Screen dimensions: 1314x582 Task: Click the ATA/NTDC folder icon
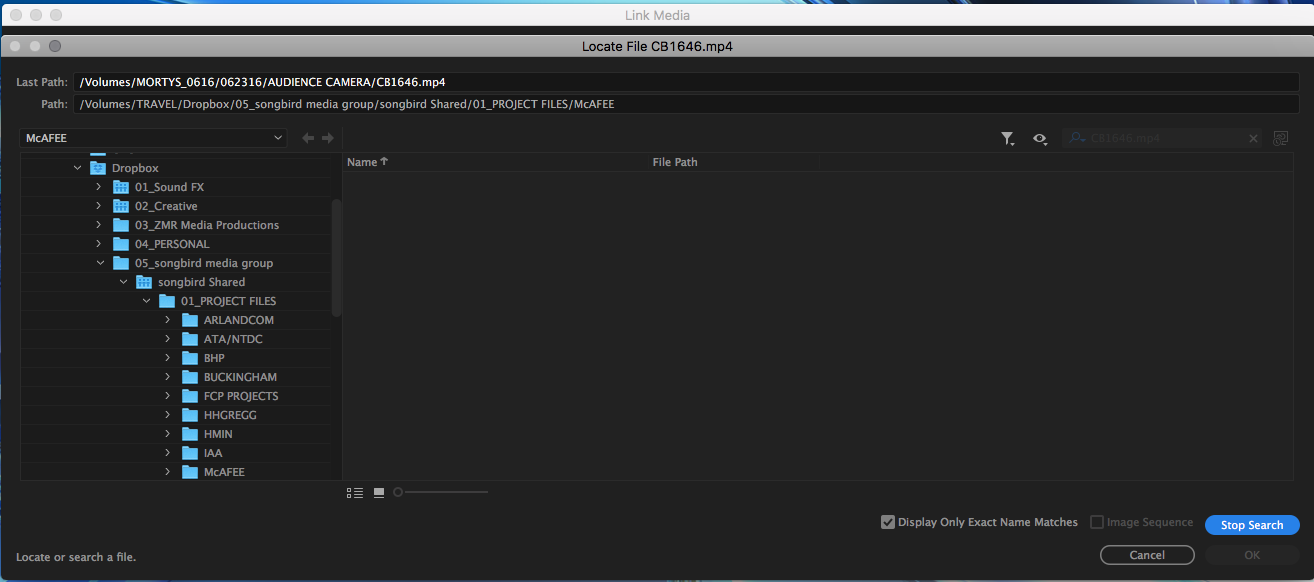[x=190, y=339]
